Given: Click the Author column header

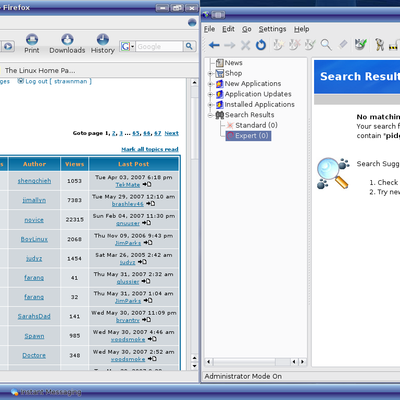Looking at the screenshot, I should click(x=34, y=164).
